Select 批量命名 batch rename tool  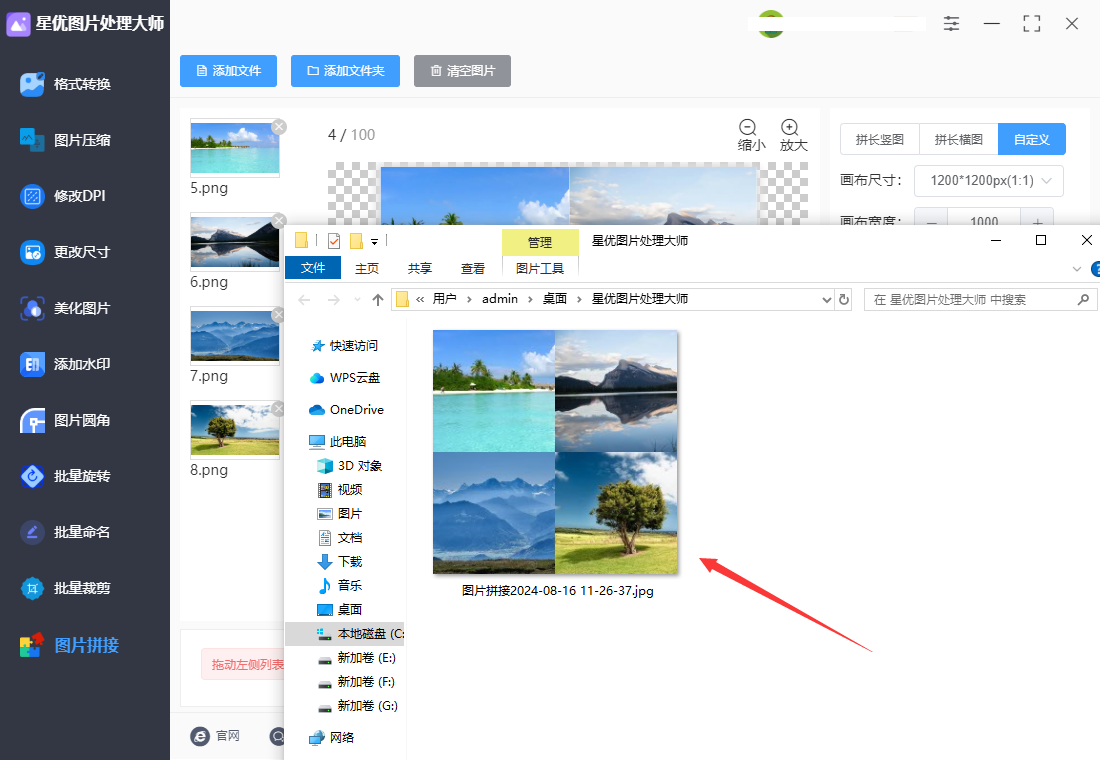coord(65,532)
